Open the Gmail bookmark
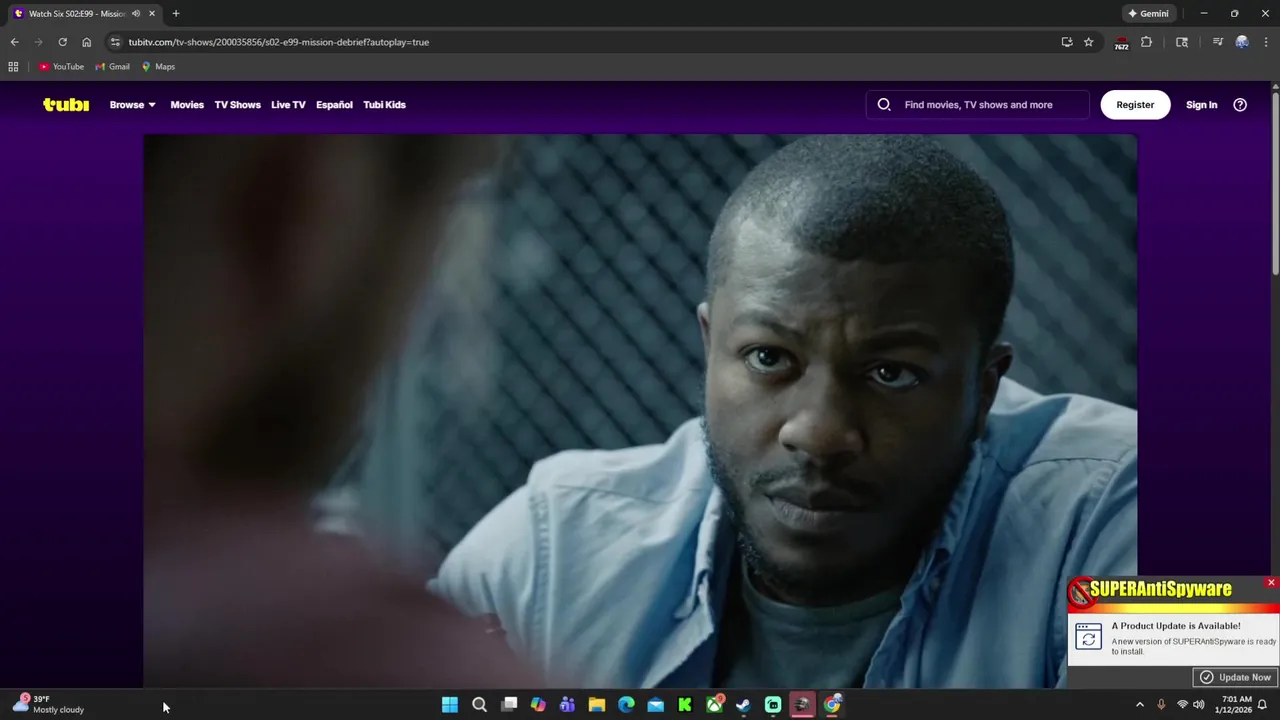 112,67
